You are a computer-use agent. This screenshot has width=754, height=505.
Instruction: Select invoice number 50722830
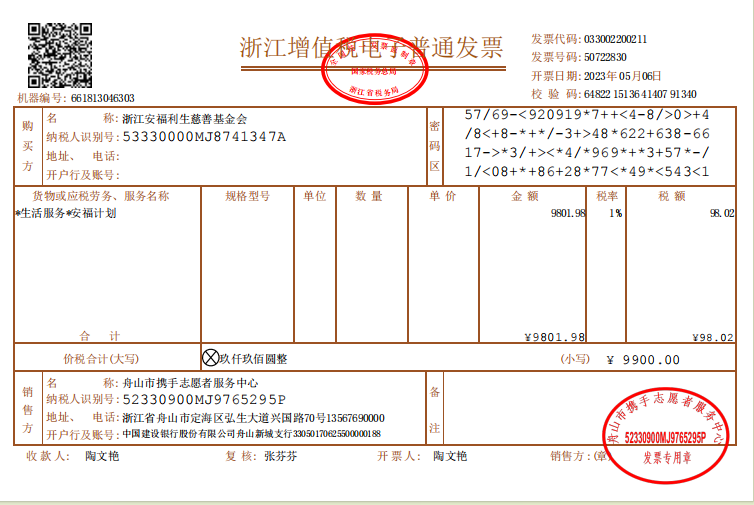pyautogui.click(x=605, y=57)
